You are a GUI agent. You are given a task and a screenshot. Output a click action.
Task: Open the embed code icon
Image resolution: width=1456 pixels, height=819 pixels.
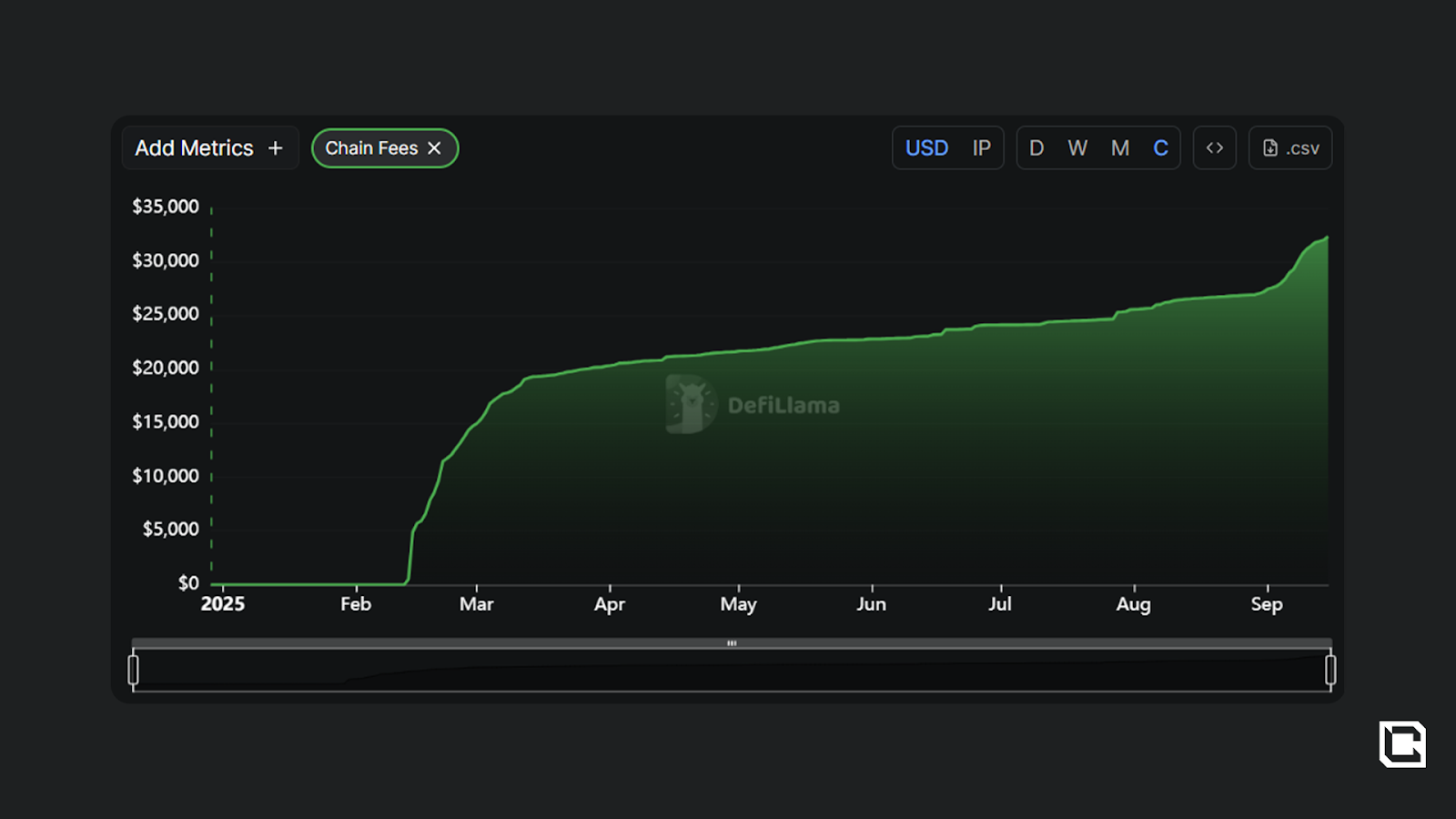pos(1214,148)
